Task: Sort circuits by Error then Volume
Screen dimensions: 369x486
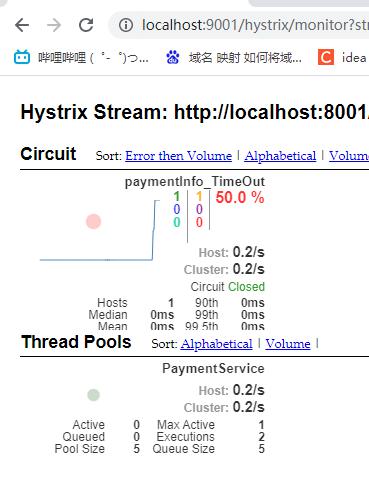Action: (x=178, y=156)
